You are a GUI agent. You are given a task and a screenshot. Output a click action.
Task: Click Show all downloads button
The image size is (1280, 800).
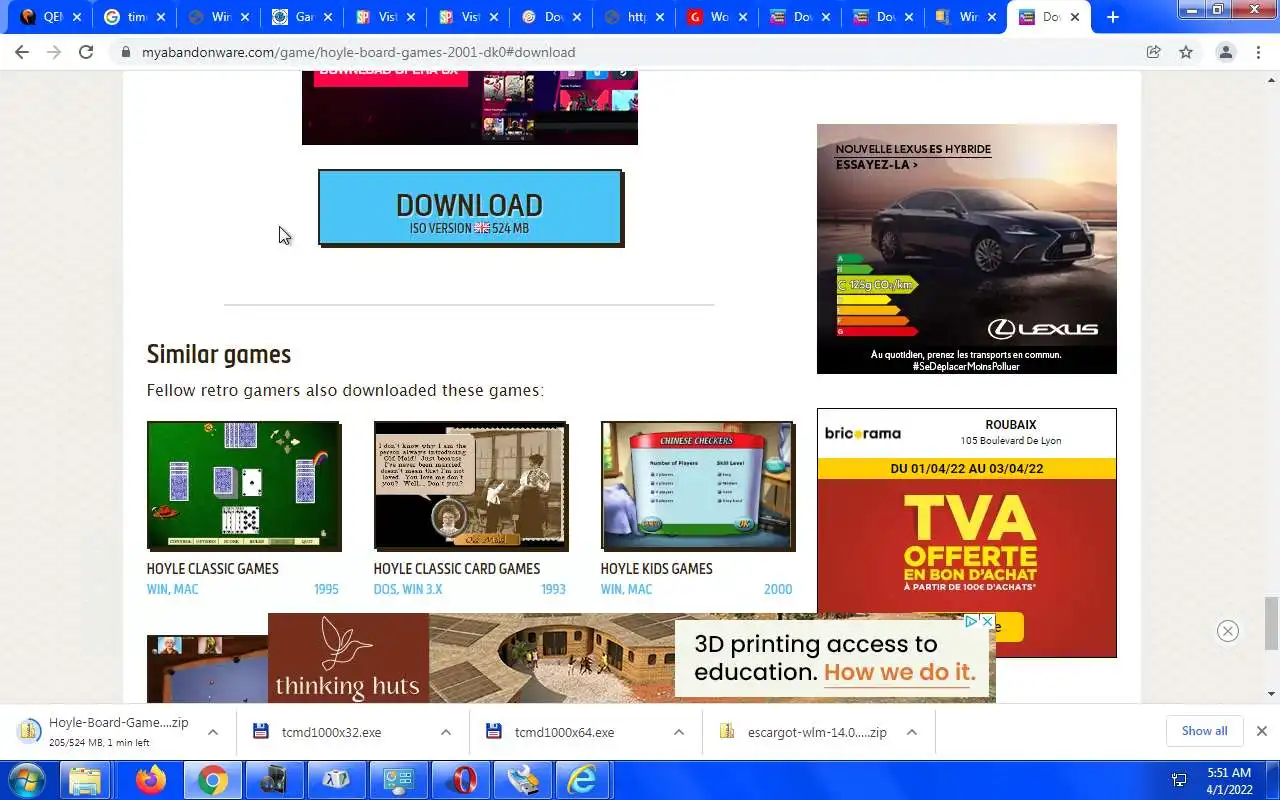[1204, 731]
